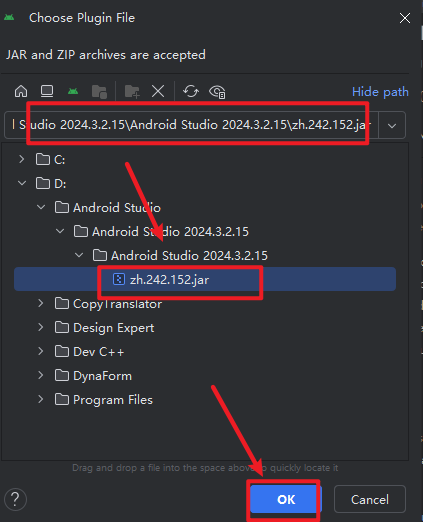Create a new folder with toolbar icon
The image size is (423, 522).
click(x=132, y=91)
